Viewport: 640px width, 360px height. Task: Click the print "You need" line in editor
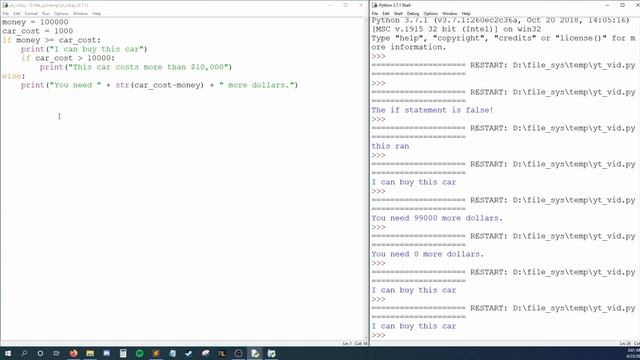[160, 85]
